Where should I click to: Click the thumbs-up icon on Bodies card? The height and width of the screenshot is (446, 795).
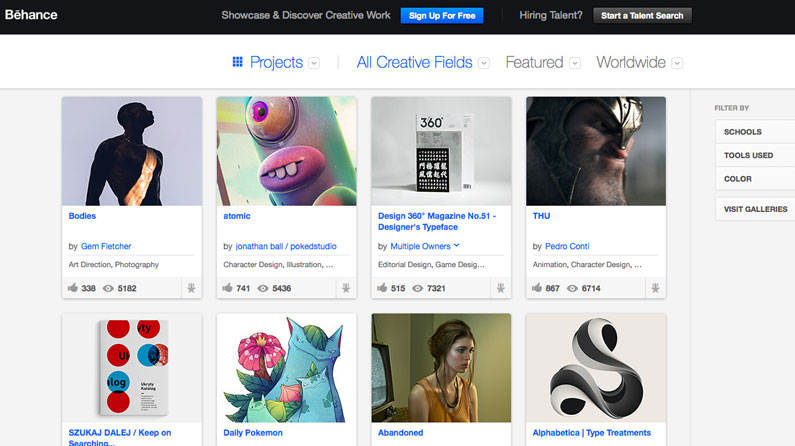pos(73,288)
